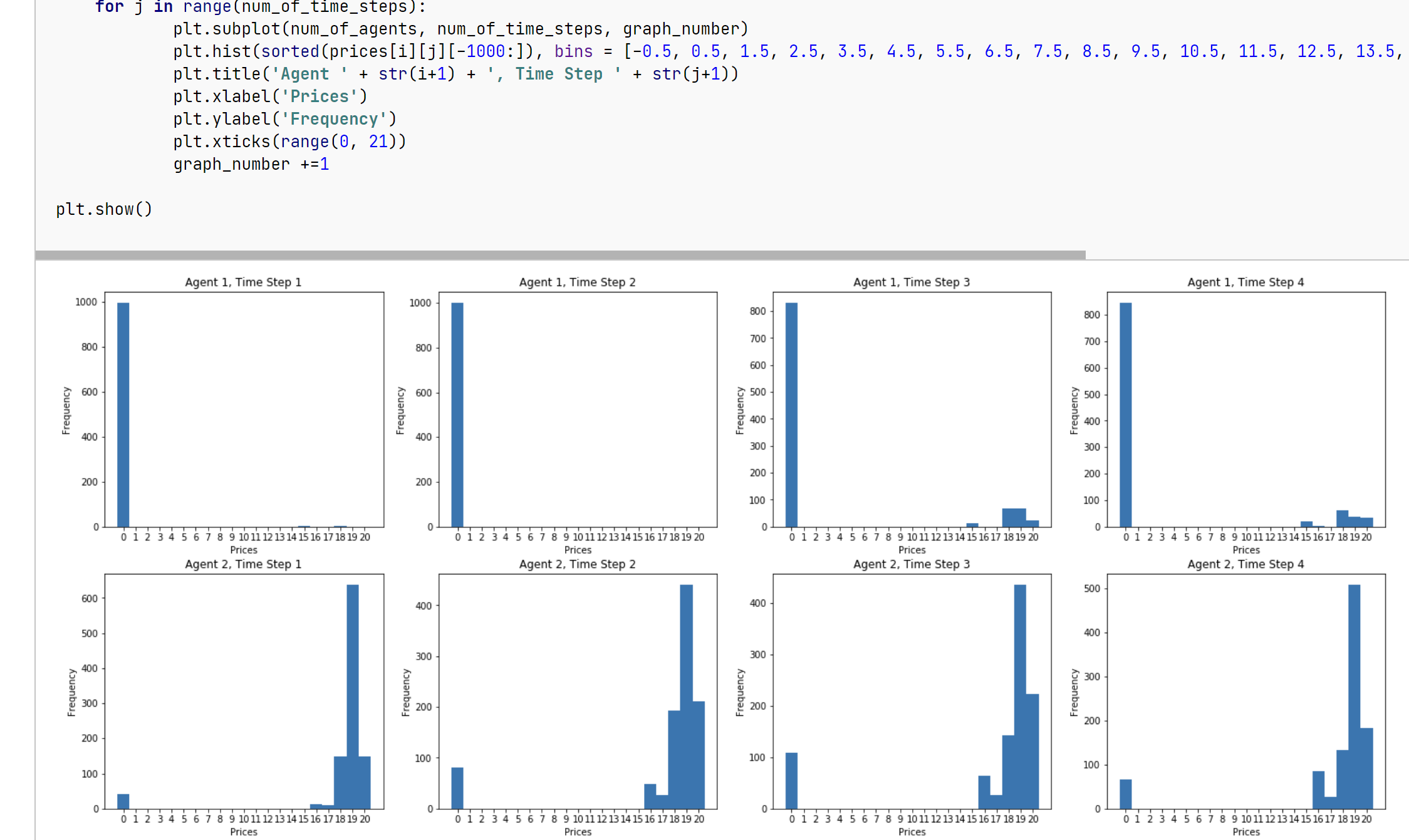Click the for j in range loop line
The height and width of the screenshot is (840, 1409).
pos(261,8)
